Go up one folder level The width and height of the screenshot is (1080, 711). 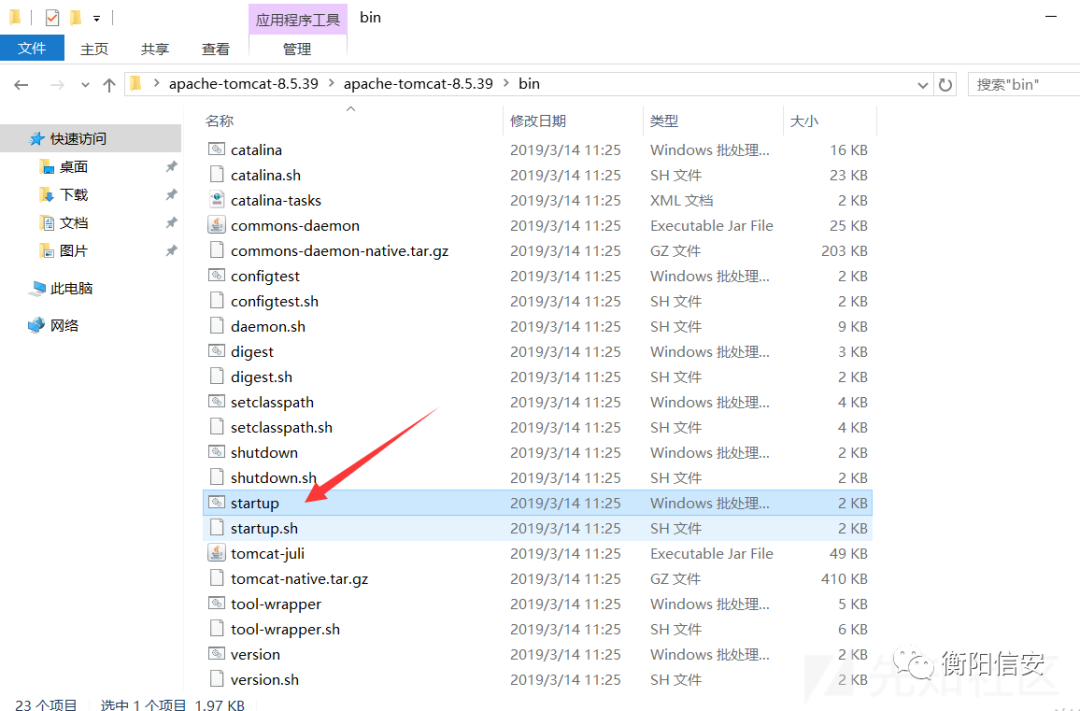(x=109, y=85)
